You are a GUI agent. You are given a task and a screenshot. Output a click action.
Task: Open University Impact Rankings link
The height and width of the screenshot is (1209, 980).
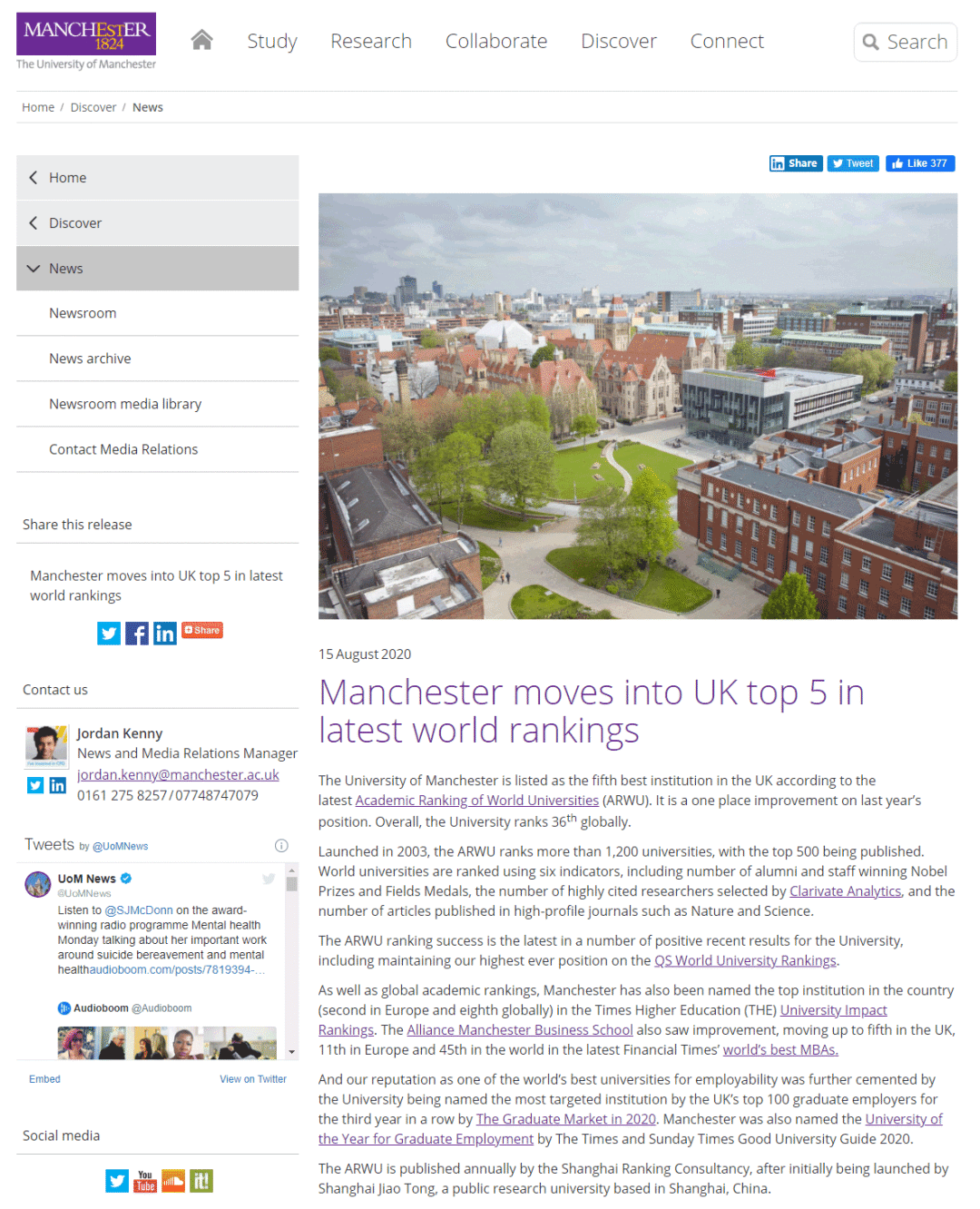coord(833,1010)
